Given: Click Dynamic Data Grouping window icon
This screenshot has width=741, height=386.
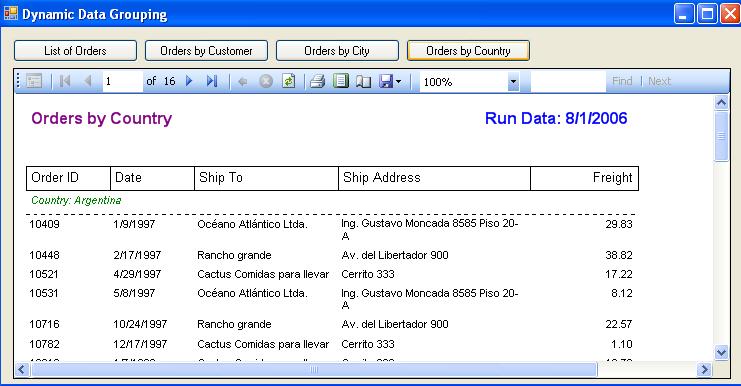Looking at the screenshot, I should [10, 13].
